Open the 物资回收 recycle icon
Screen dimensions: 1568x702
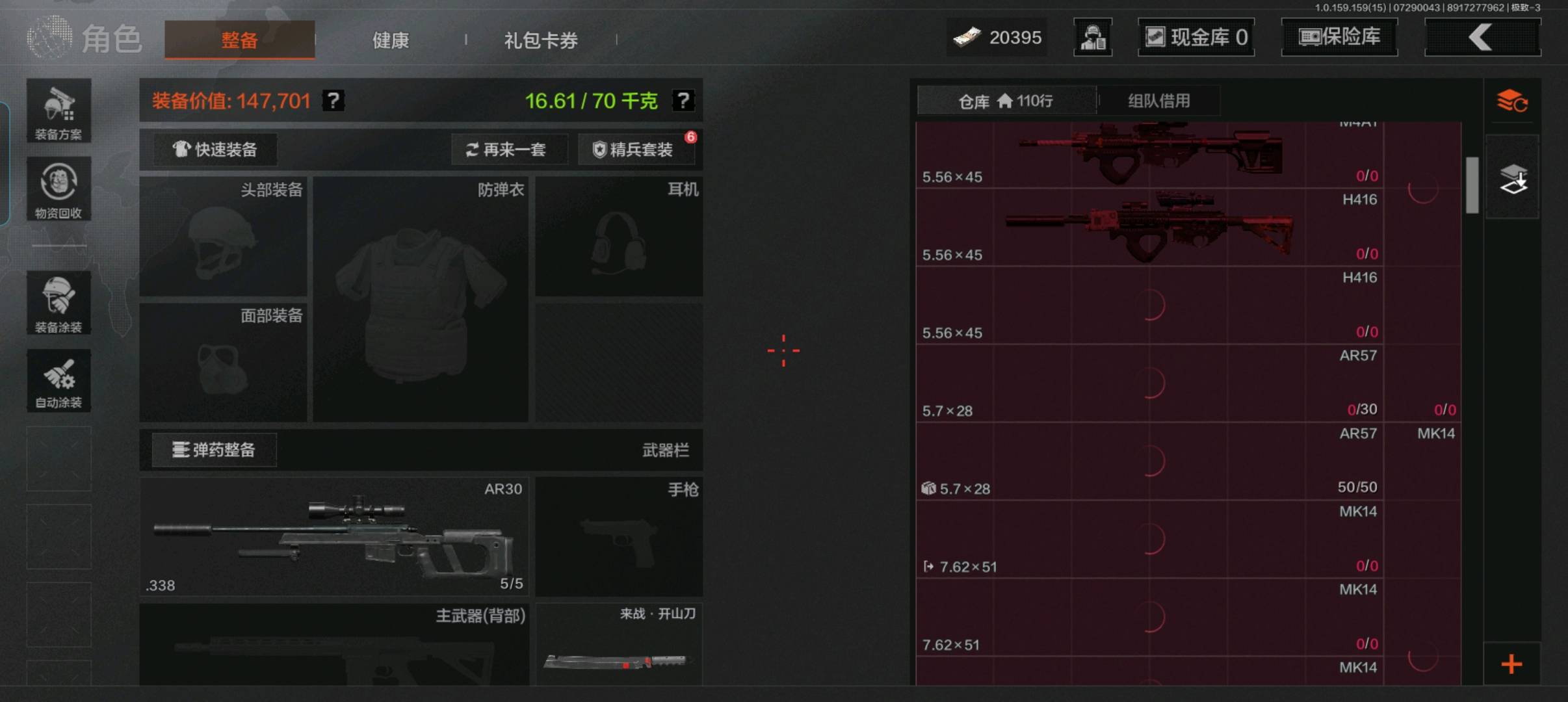(x=59, y=189)
